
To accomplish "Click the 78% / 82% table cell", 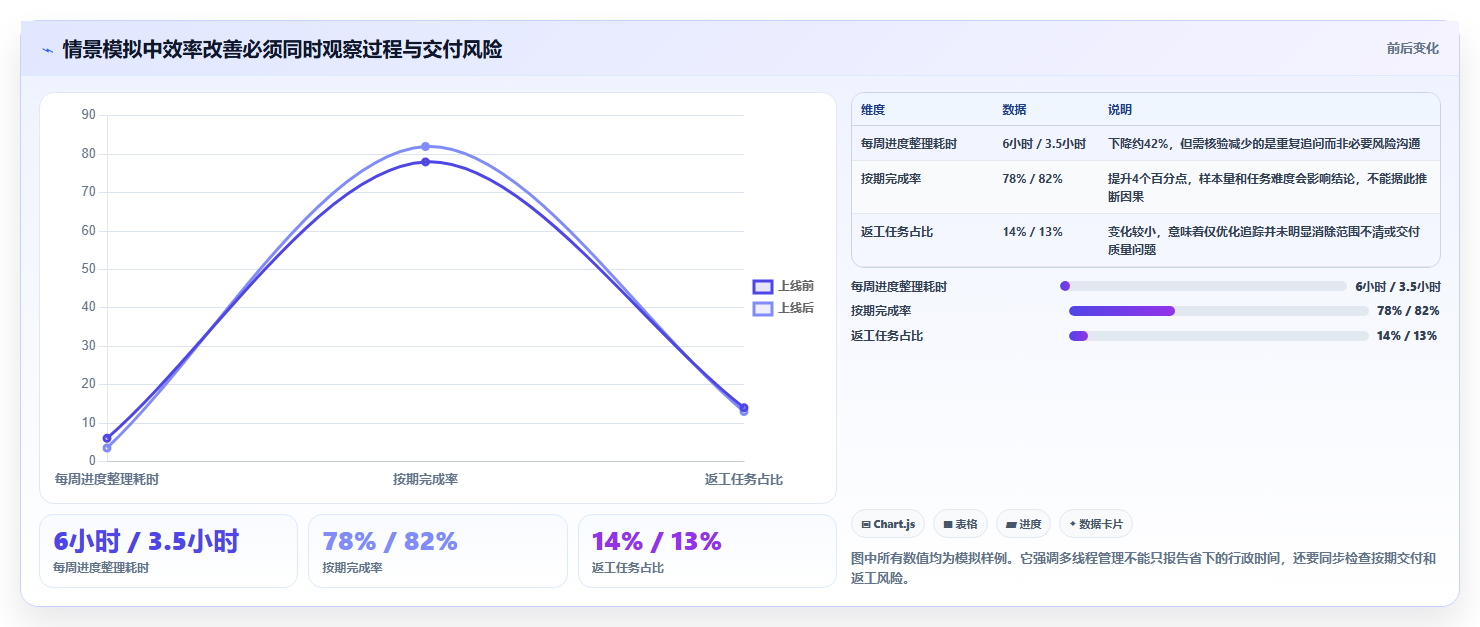I will click(x=1033, y=179).
